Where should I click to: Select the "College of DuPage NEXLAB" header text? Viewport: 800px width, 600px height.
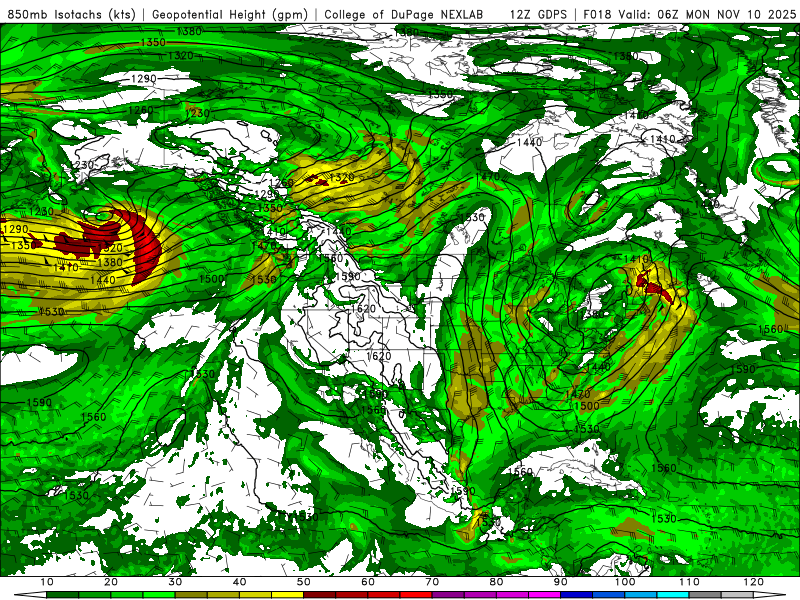click(x=404, y=14)
